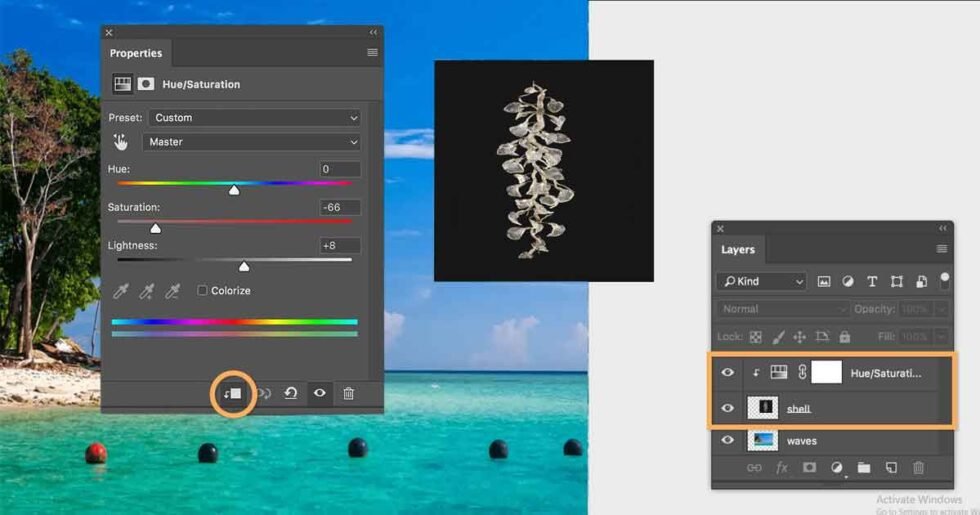Select the Hue/Saturation layer mask thumbnail

[x=826, y=372]
